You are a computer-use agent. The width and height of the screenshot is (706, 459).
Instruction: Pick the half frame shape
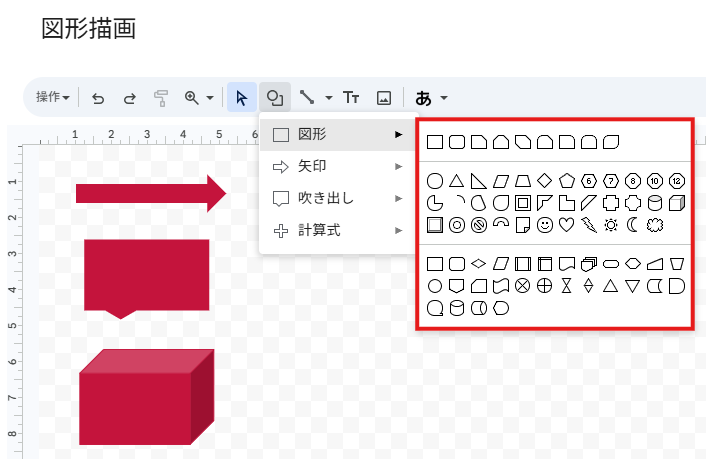[545, 203]
